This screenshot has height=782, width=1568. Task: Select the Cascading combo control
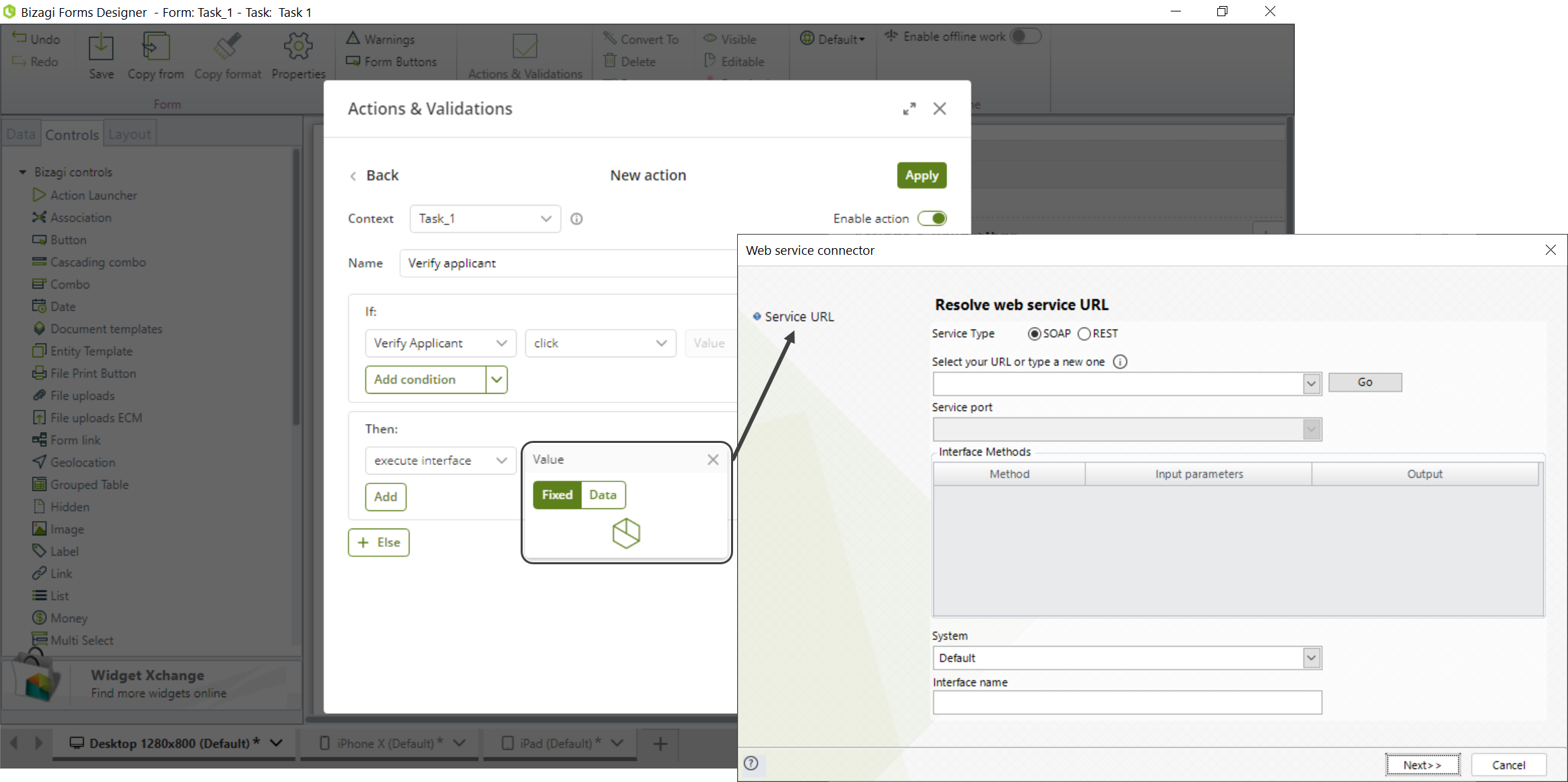(89, 262)
